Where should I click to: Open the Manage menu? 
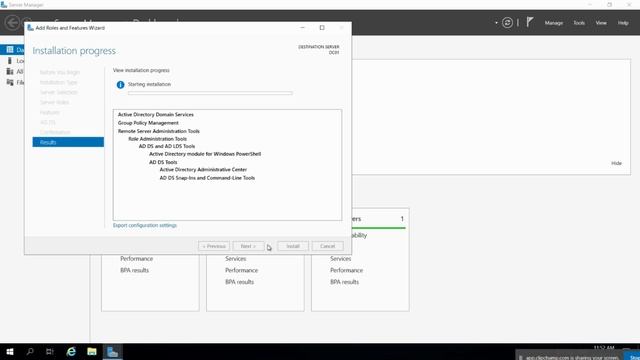553,23
